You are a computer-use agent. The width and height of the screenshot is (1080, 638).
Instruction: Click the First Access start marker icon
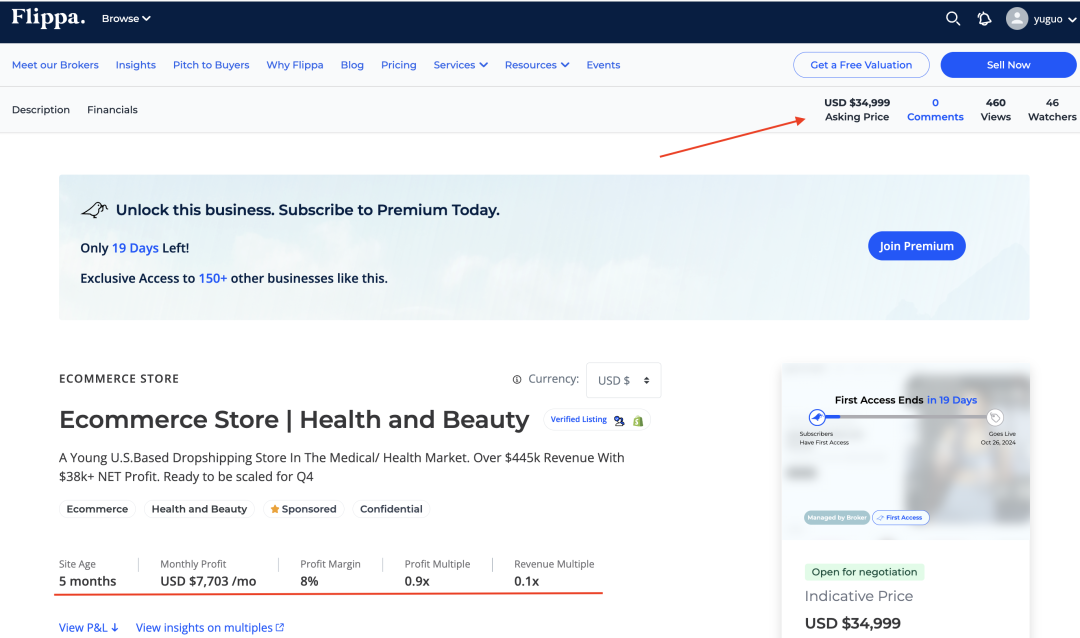coord(817,417)
